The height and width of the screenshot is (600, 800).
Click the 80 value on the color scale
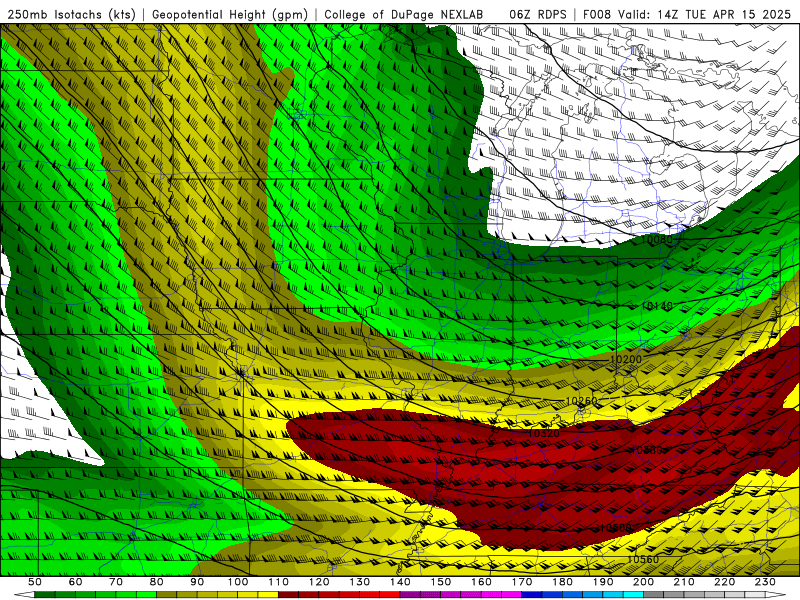tap(157, 582)
